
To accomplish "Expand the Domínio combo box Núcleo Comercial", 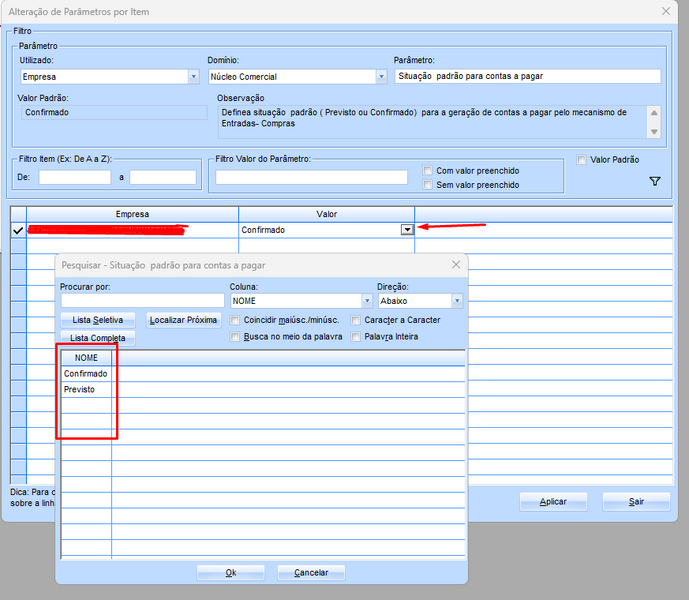I will (x=381, y=76).
